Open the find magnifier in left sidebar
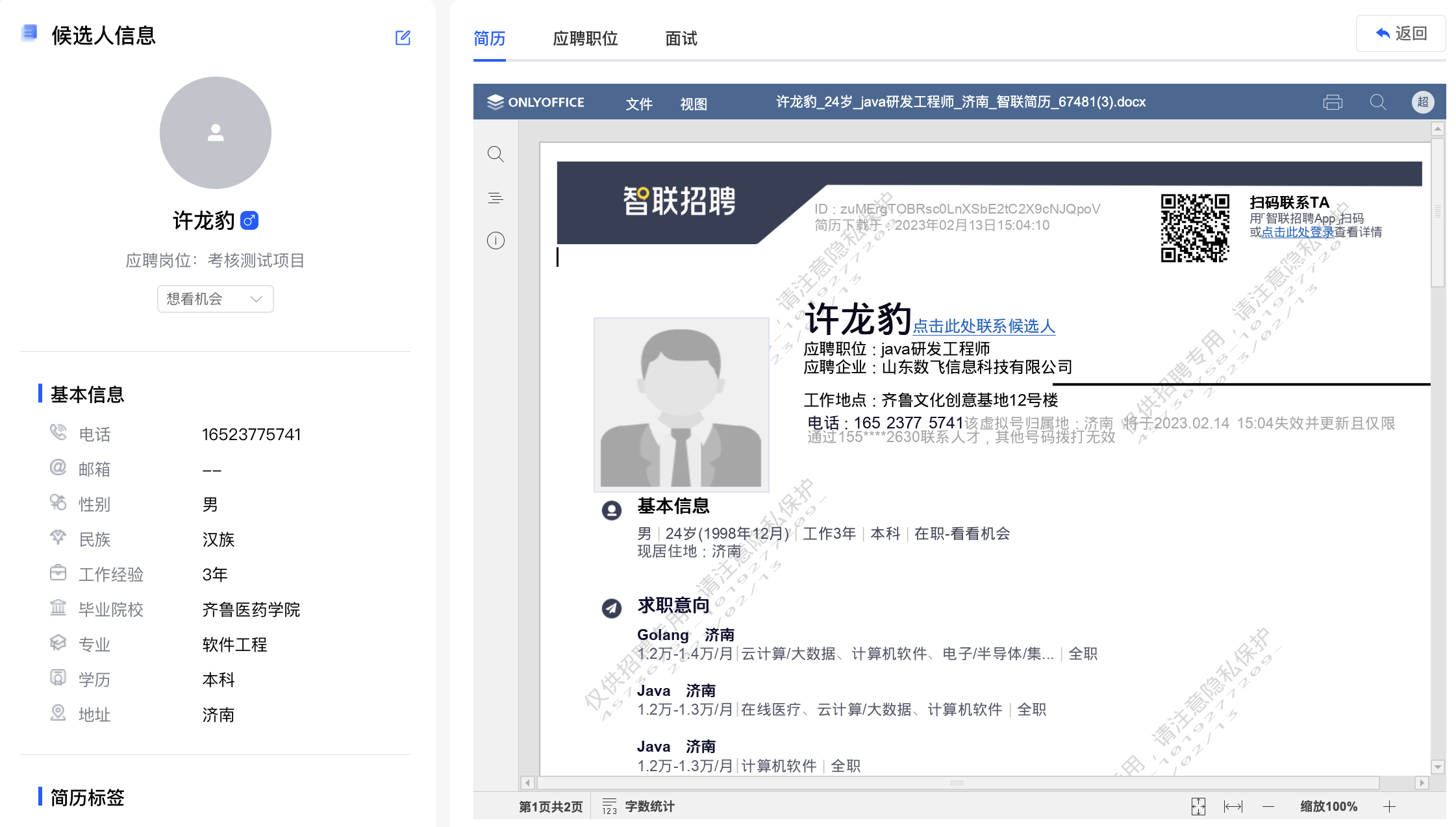This screenshot has width=1456, height=827. coord(496,154)
